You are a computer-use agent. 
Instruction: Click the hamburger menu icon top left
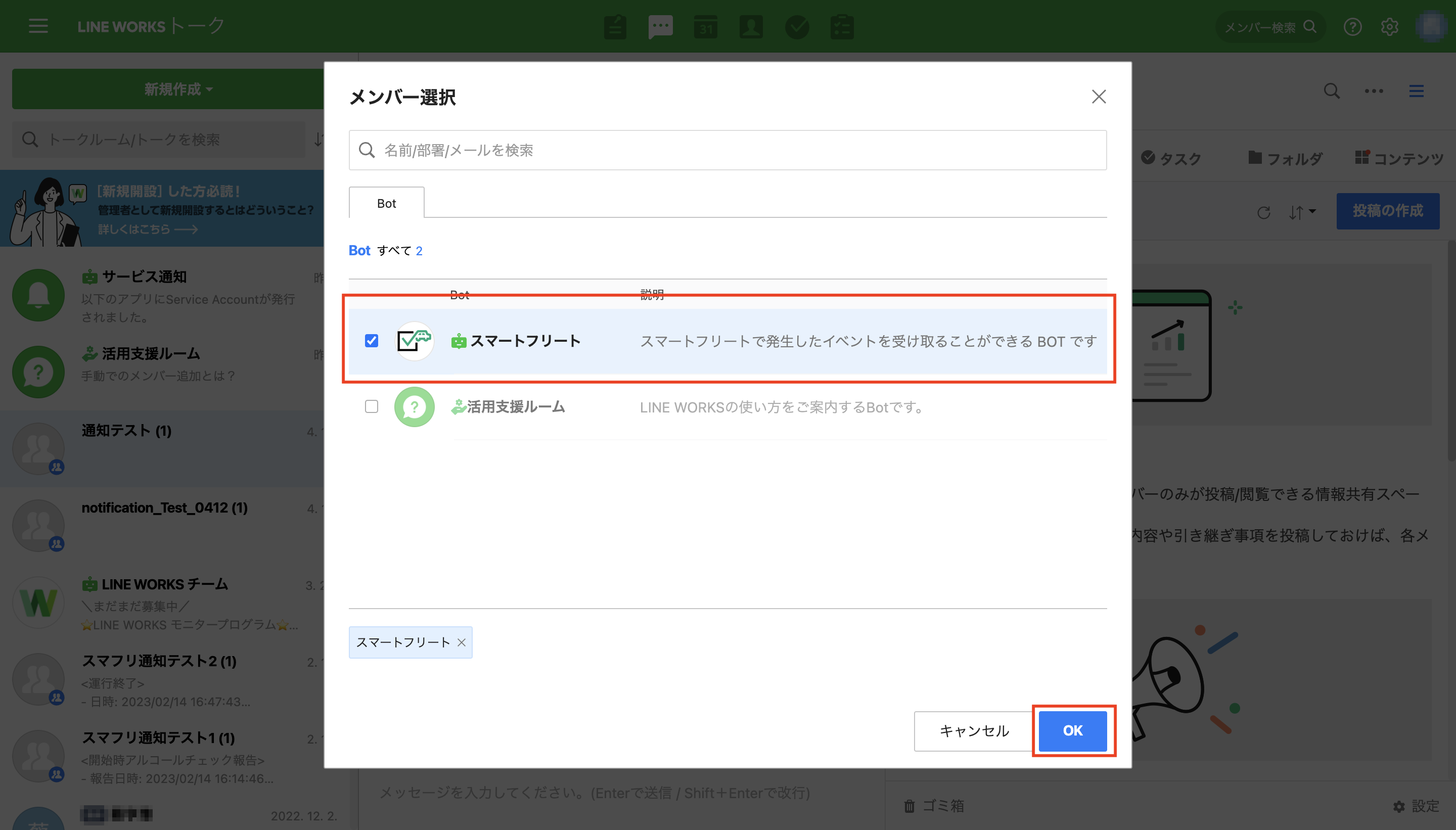coord(38,26)
